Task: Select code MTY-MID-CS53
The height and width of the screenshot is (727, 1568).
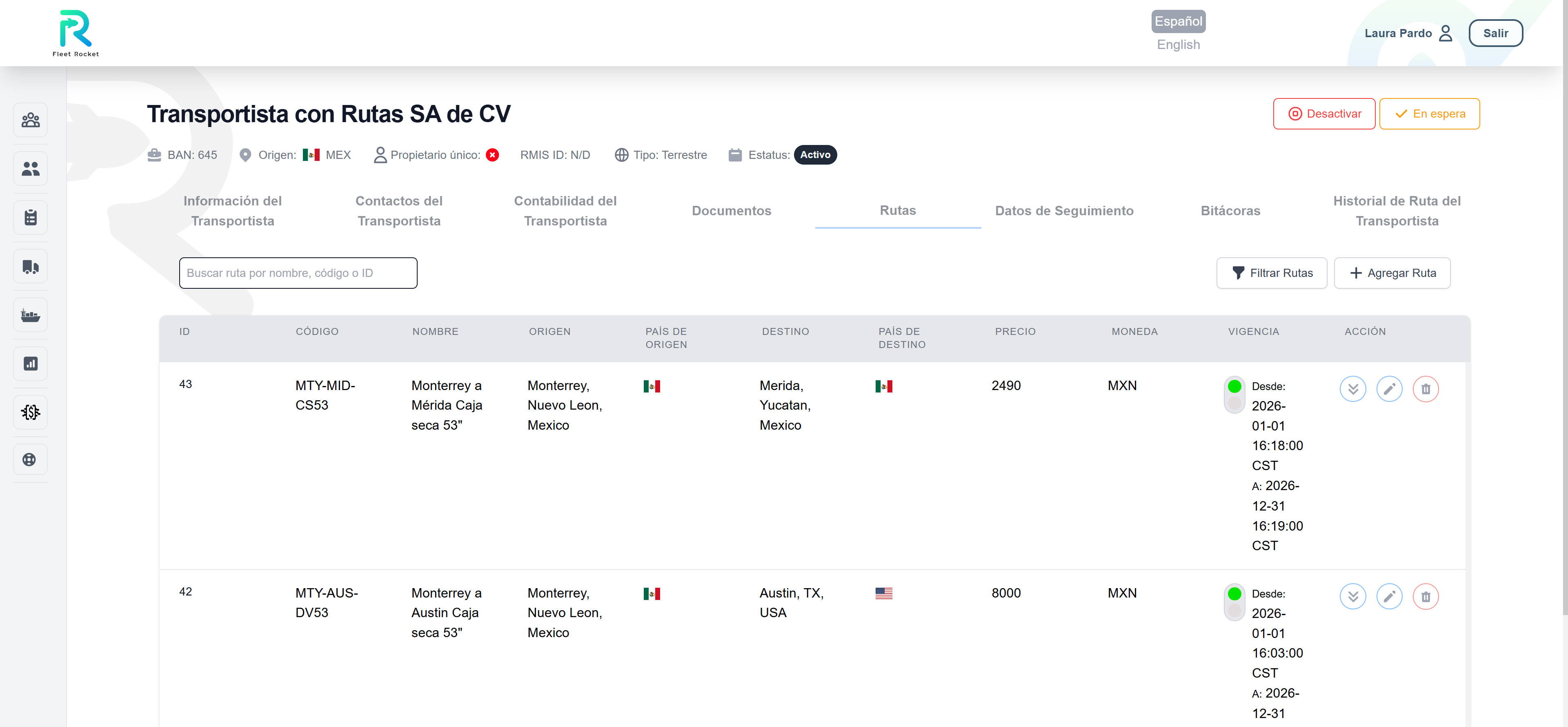Action: tap(326, 396)
